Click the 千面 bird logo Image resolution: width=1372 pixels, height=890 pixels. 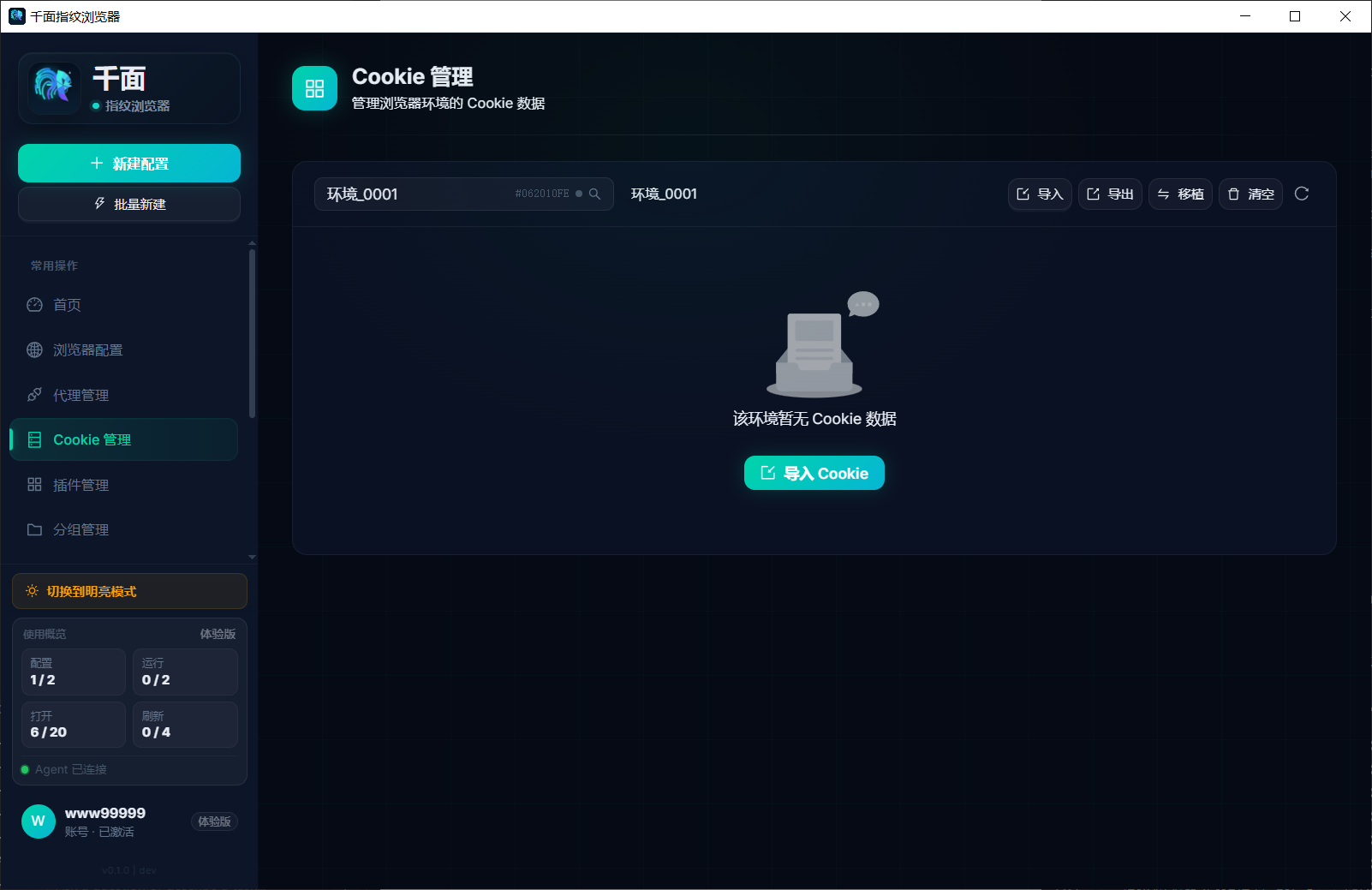54,87
